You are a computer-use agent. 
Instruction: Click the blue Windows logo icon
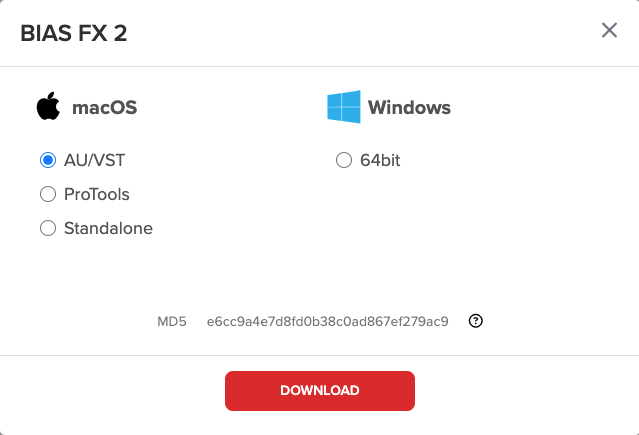click(344, 107)
